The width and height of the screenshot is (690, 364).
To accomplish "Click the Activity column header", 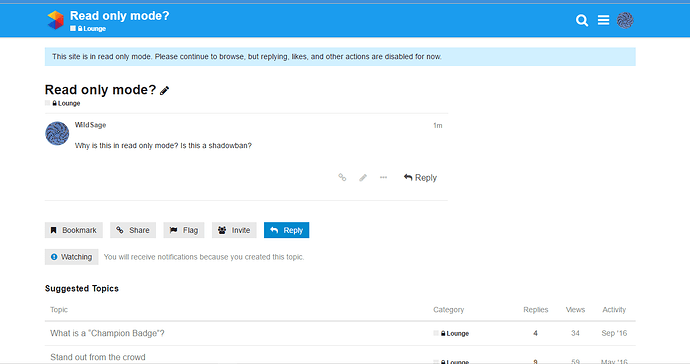I will coord(614,310).
